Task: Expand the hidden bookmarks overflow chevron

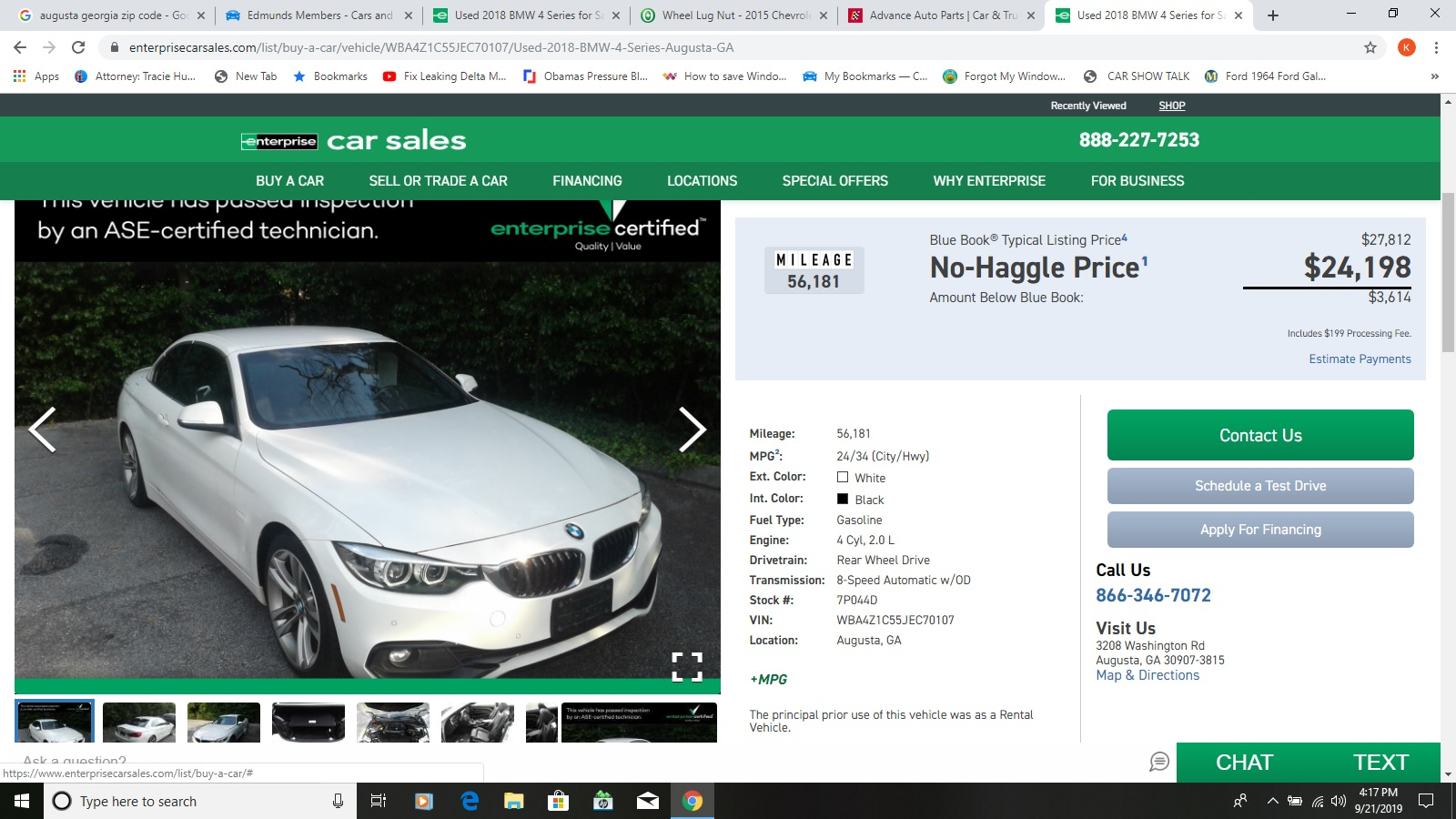Action: coord(1435,76)
